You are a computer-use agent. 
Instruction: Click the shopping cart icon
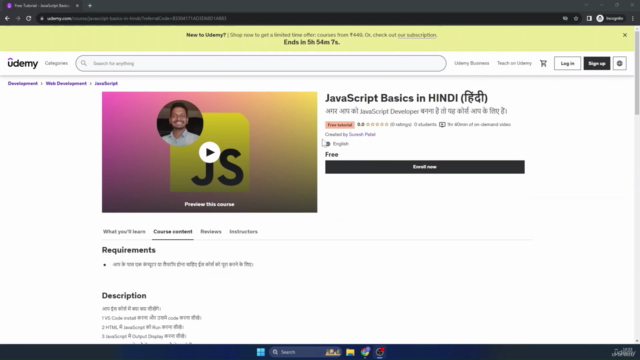pyautogui.click(x=543, y=63)
